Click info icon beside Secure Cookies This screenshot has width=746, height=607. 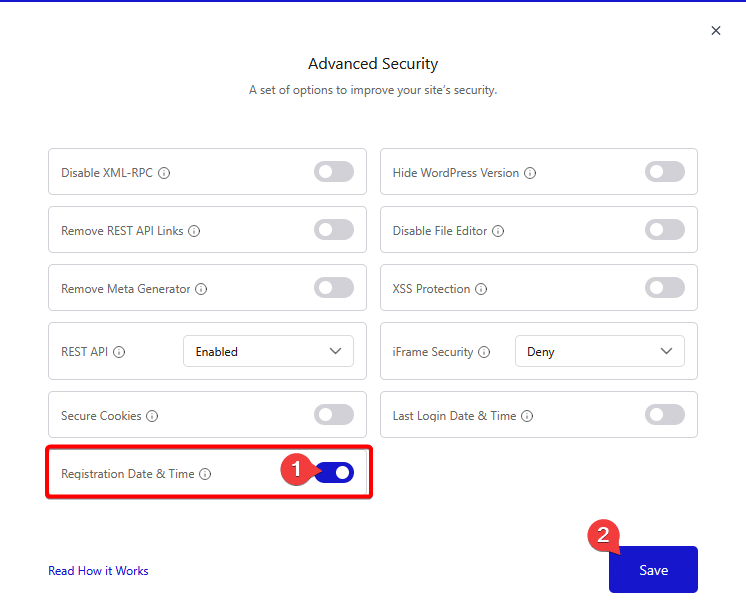coord(152,416)
